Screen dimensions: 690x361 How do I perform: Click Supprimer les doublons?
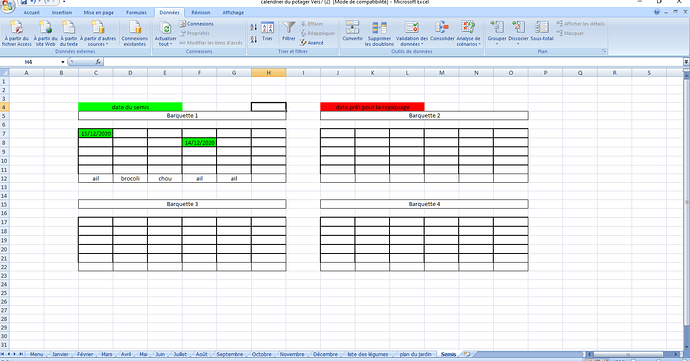pos(379,33)
